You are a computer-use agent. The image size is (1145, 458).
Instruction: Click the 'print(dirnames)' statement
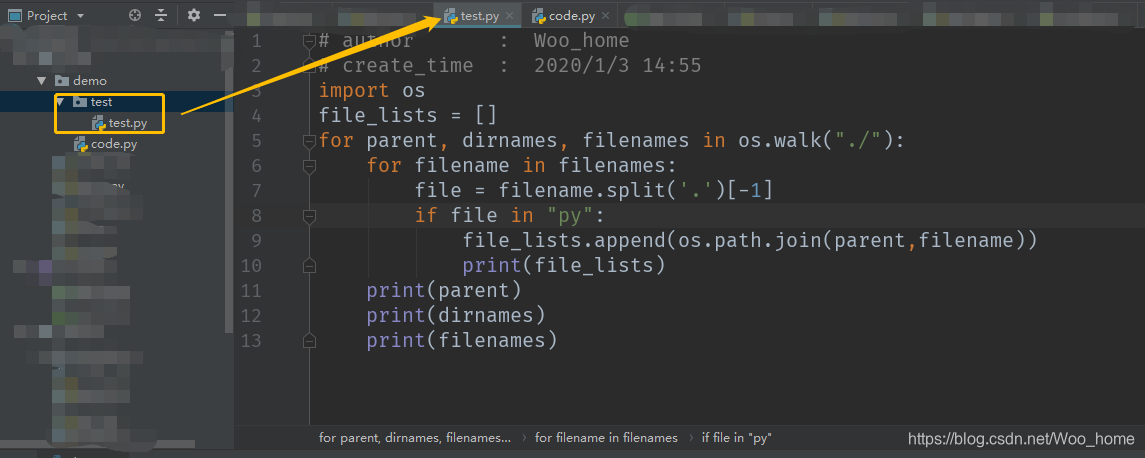[x=456, y=316]
